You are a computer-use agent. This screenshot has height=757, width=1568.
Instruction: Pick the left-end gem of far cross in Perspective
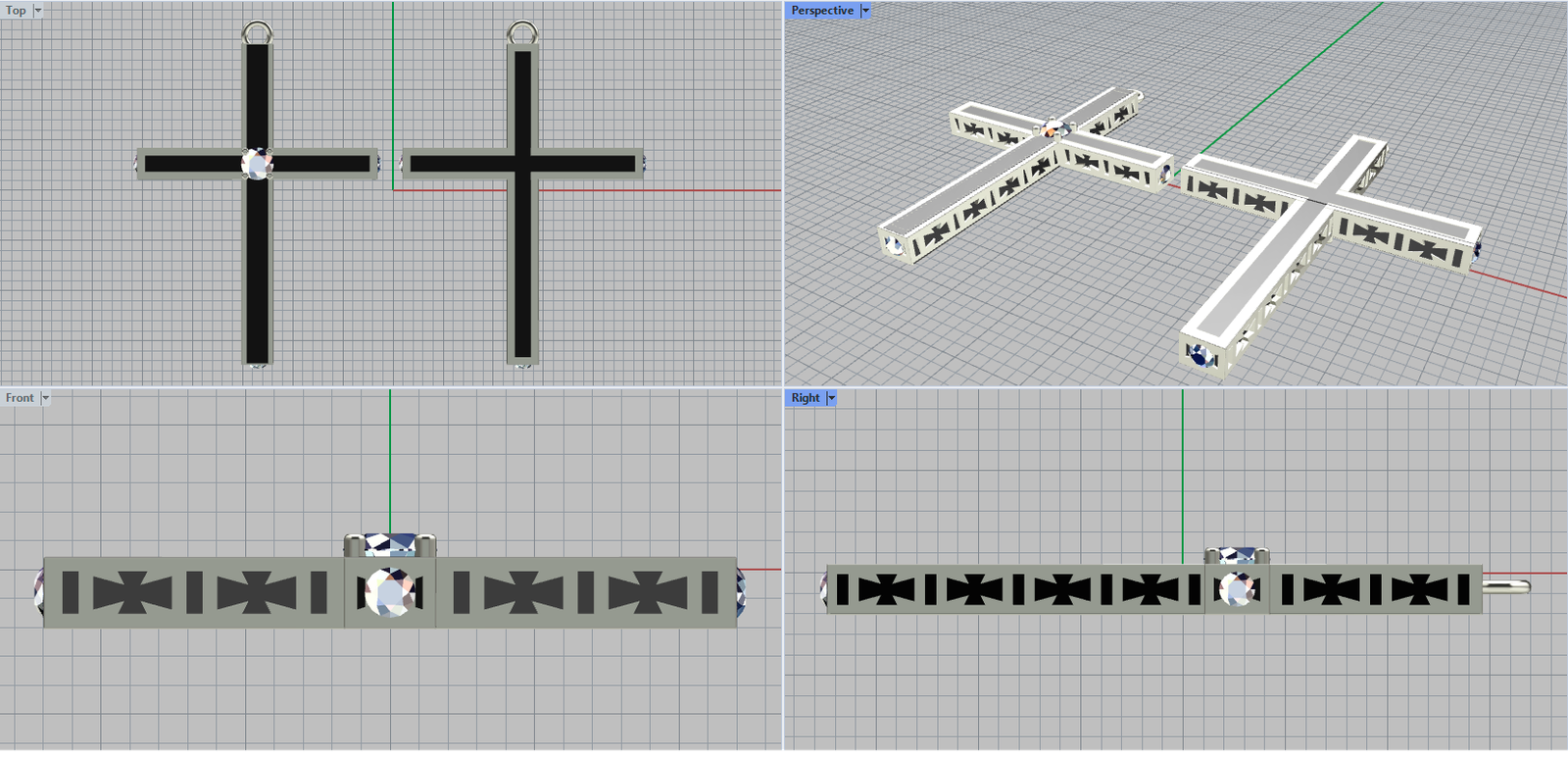pos(893,244)
